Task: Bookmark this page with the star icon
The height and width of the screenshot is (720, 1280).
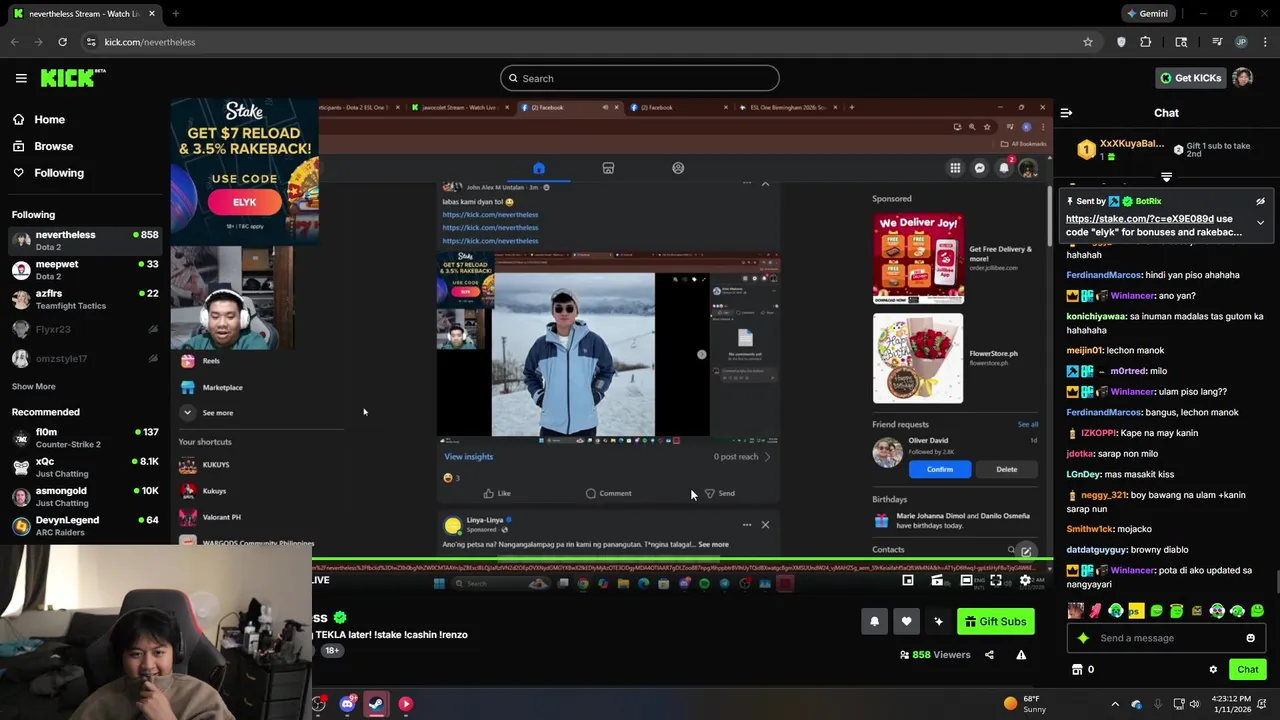Action: [x=1088, y=42]
